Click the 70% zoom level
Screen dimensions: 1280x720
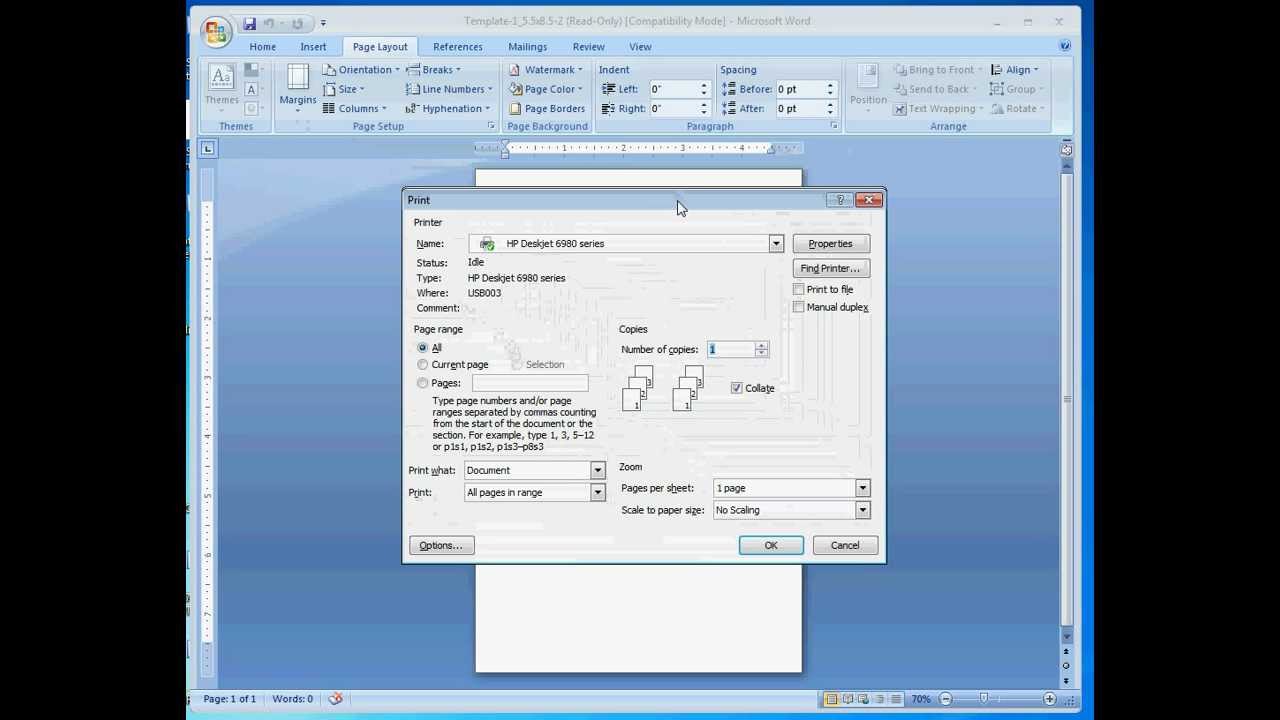point(921,699)
